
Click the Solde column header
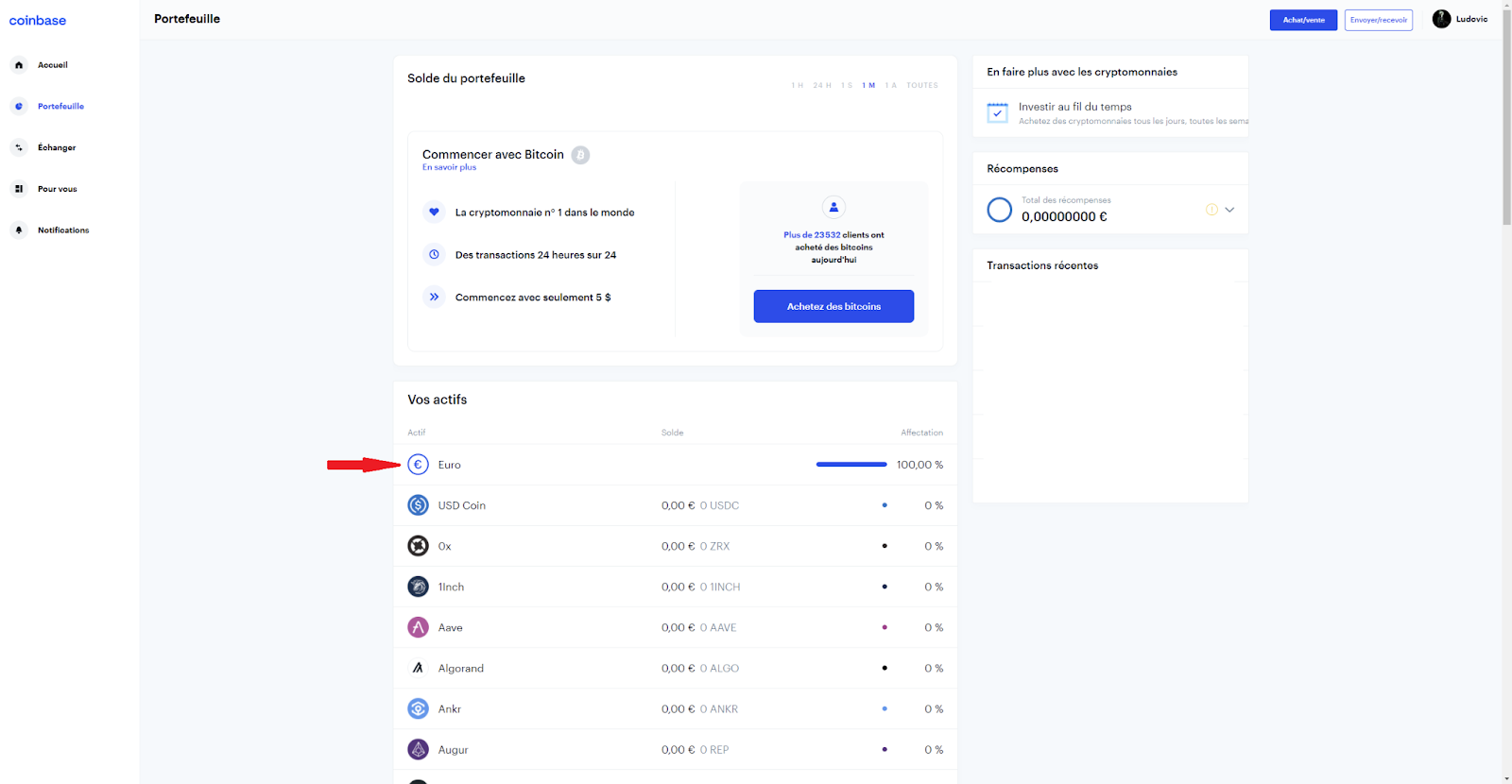(x=672, y=433)
